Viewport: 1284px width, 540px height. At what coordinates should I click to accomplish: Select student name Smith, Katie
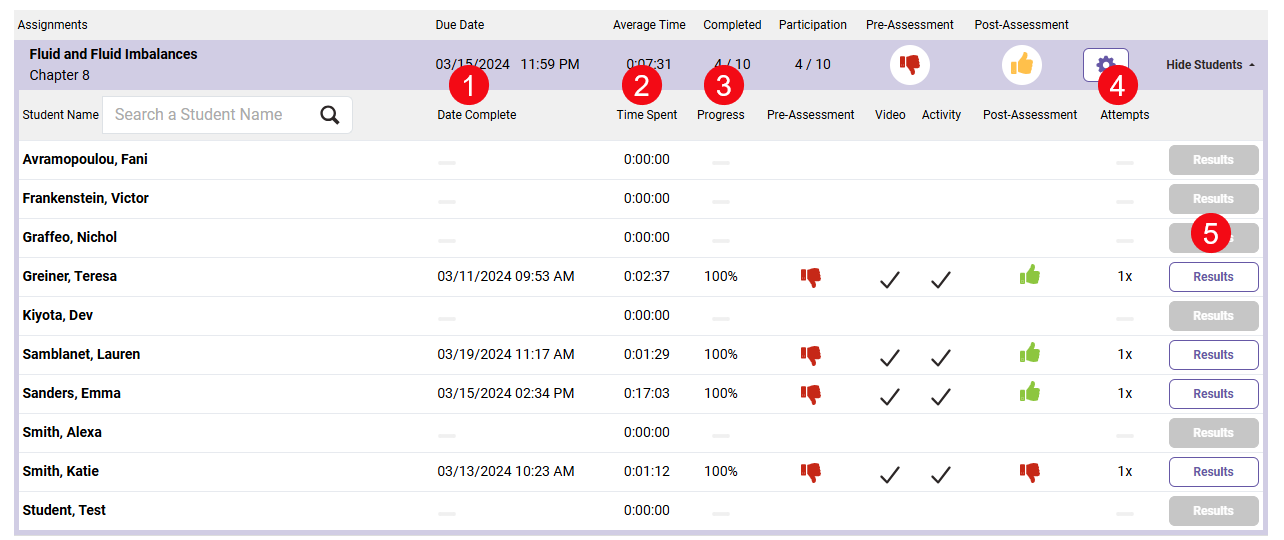coord(61,472)
